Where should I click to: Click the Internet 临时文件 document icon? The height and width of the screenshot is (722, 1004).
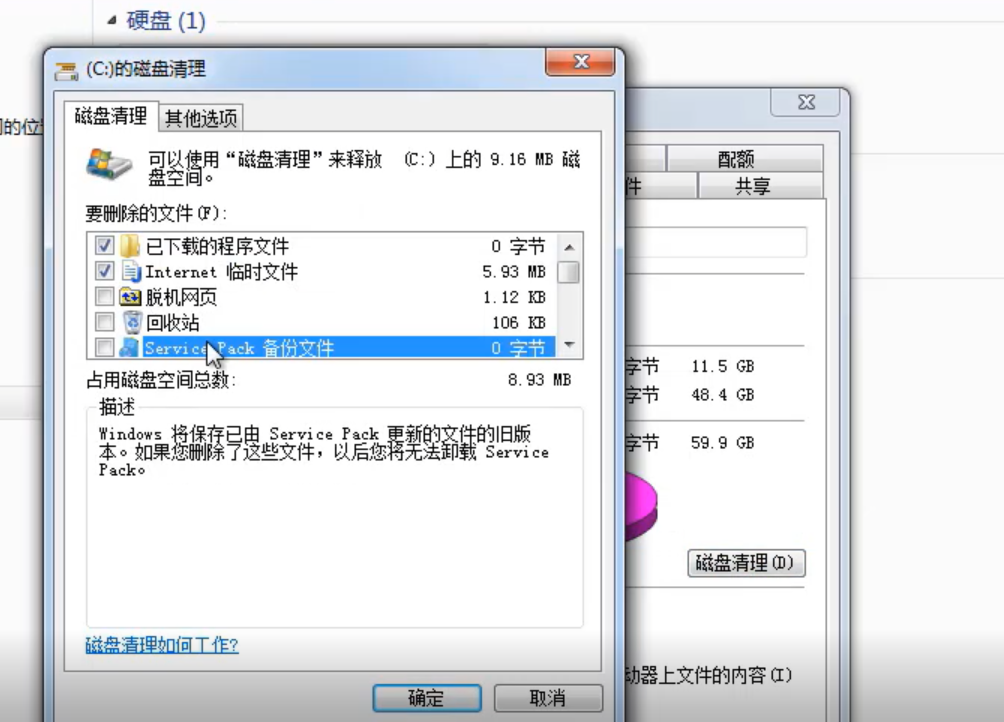[x=131, y=271]
